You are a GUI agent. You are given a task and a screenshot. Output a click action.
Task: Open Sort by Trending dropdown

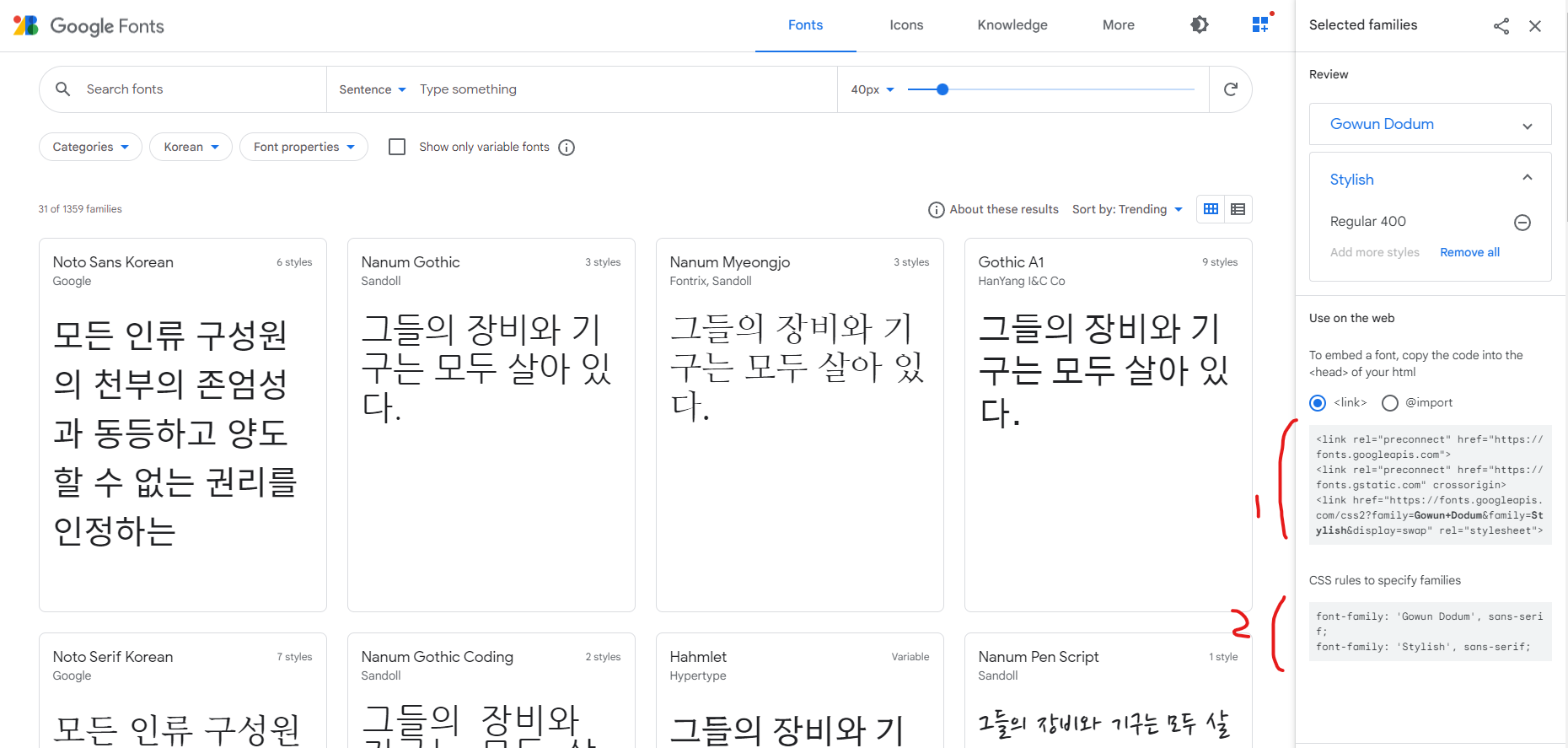pos(1127,209)
